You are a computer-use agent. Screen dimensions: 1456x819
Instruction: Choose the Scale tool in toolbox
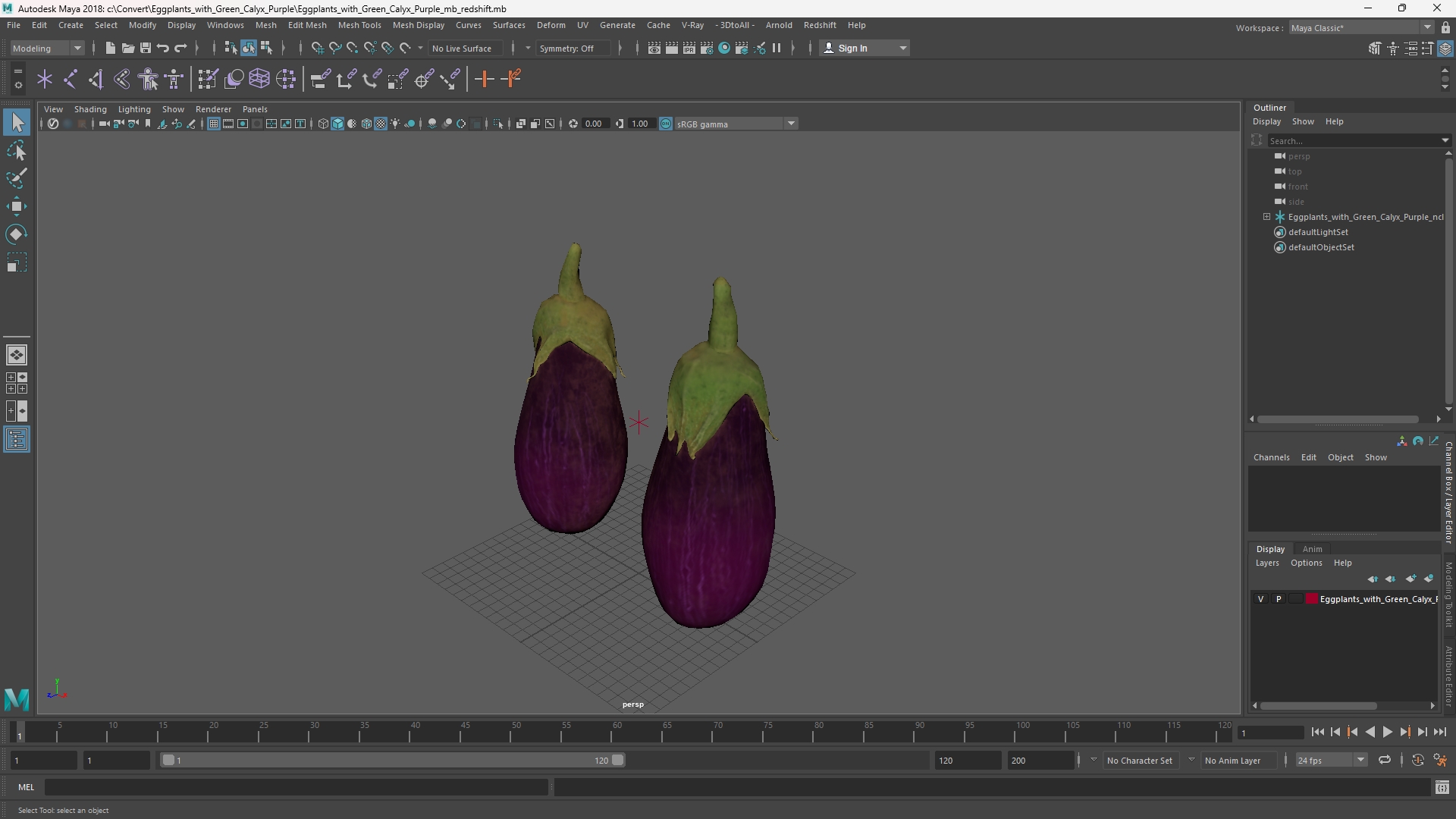17,262
